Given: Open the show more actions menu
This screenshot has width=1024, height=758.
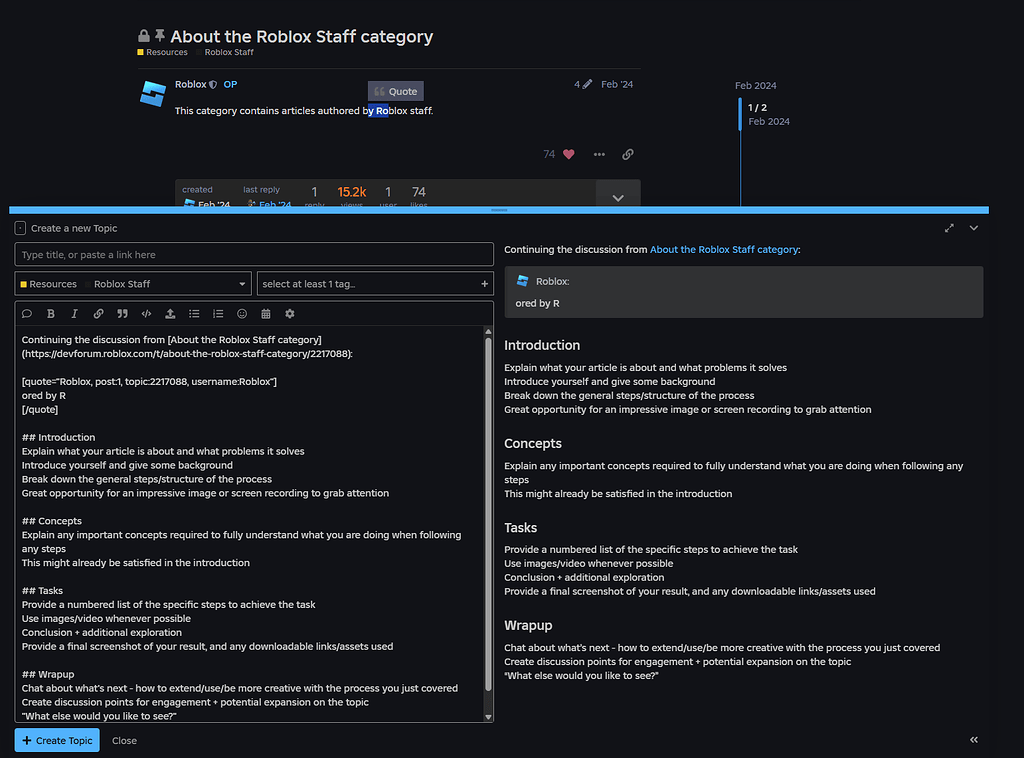Looking at the screenshot, I should 599,154.
